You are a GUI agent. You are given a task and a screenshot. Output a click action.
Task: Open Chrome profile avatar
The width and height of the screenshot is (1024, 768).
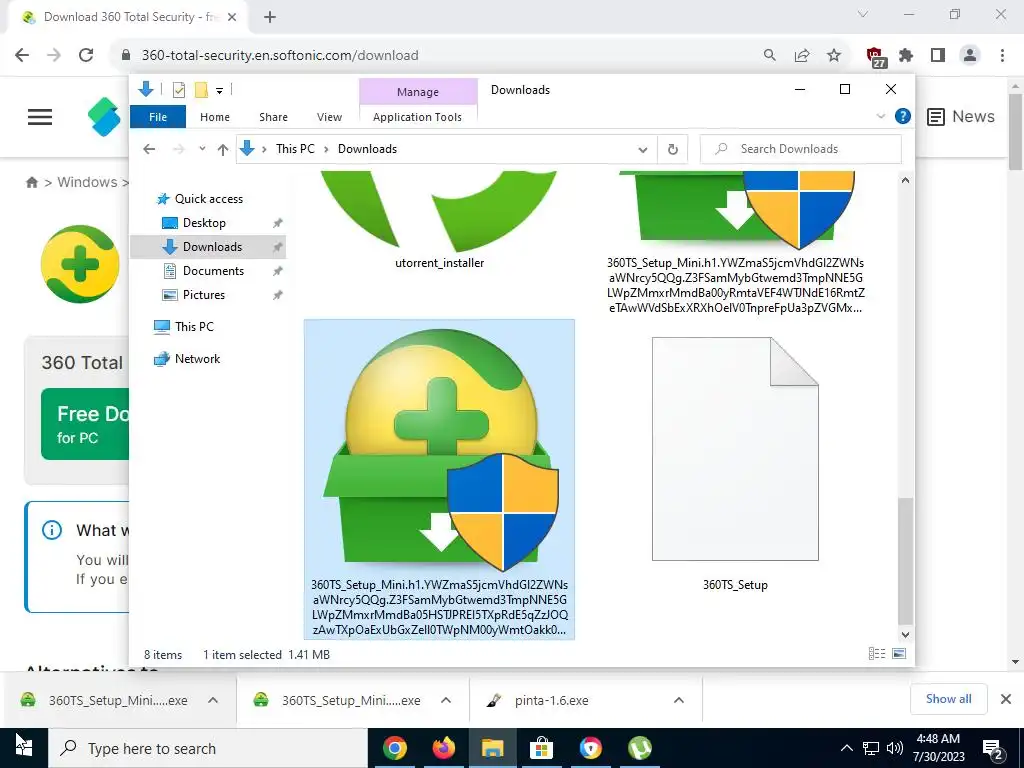pyautogui.click(x=970, y=56)
